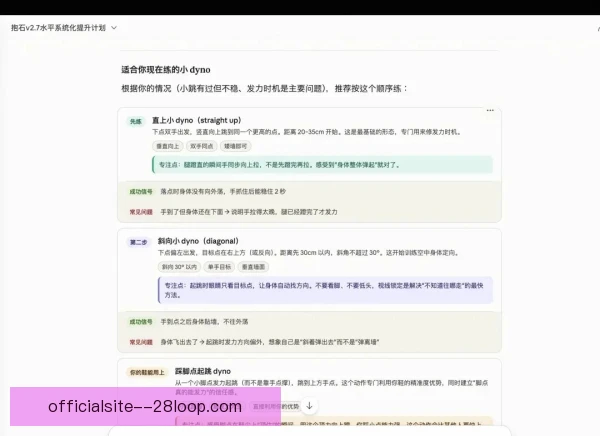Click title 直上小 dyno (straight up)
The height and width of the screenshot is (436, 600).
coord(197,120)
